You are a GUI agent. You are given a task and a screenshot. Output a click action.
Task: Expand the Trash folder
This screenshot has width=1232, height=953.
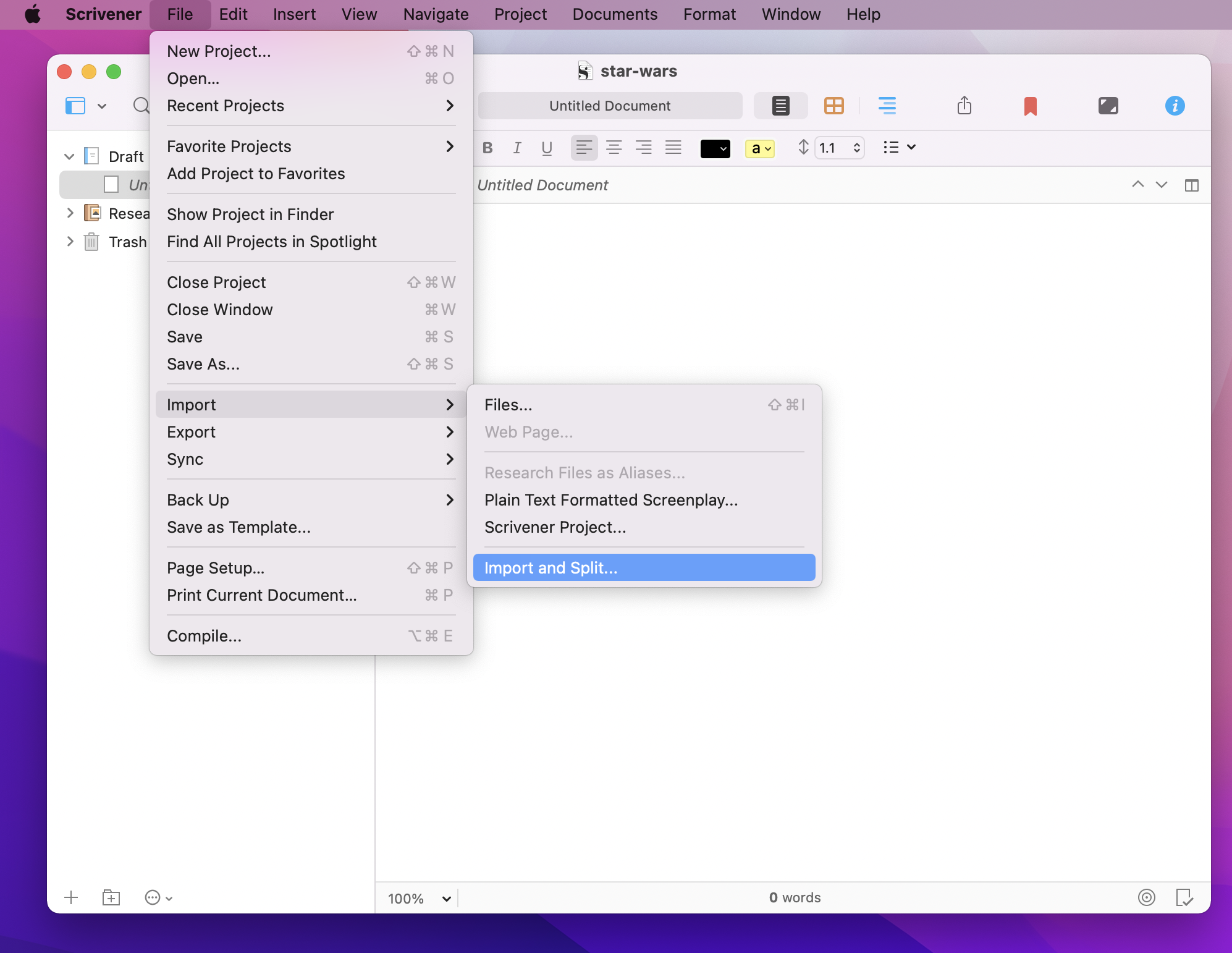[x=70, y=242]
